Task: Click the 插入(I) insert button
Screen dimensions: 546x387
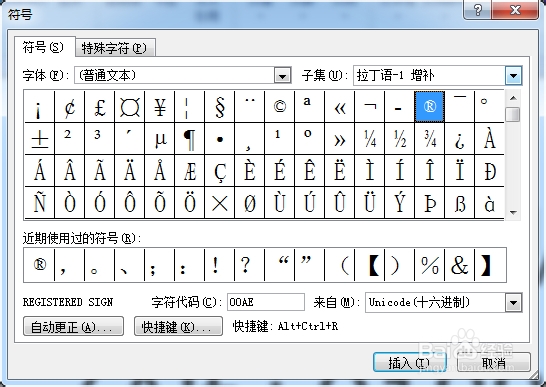Action: [x=410, y=362]
